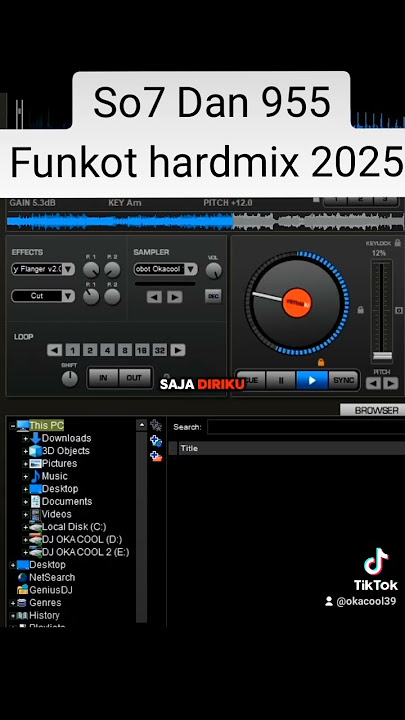Toggle the gray lock right of the jog wheel
Image resolution: width=405 pixels, height=720 pixels.
360,310
